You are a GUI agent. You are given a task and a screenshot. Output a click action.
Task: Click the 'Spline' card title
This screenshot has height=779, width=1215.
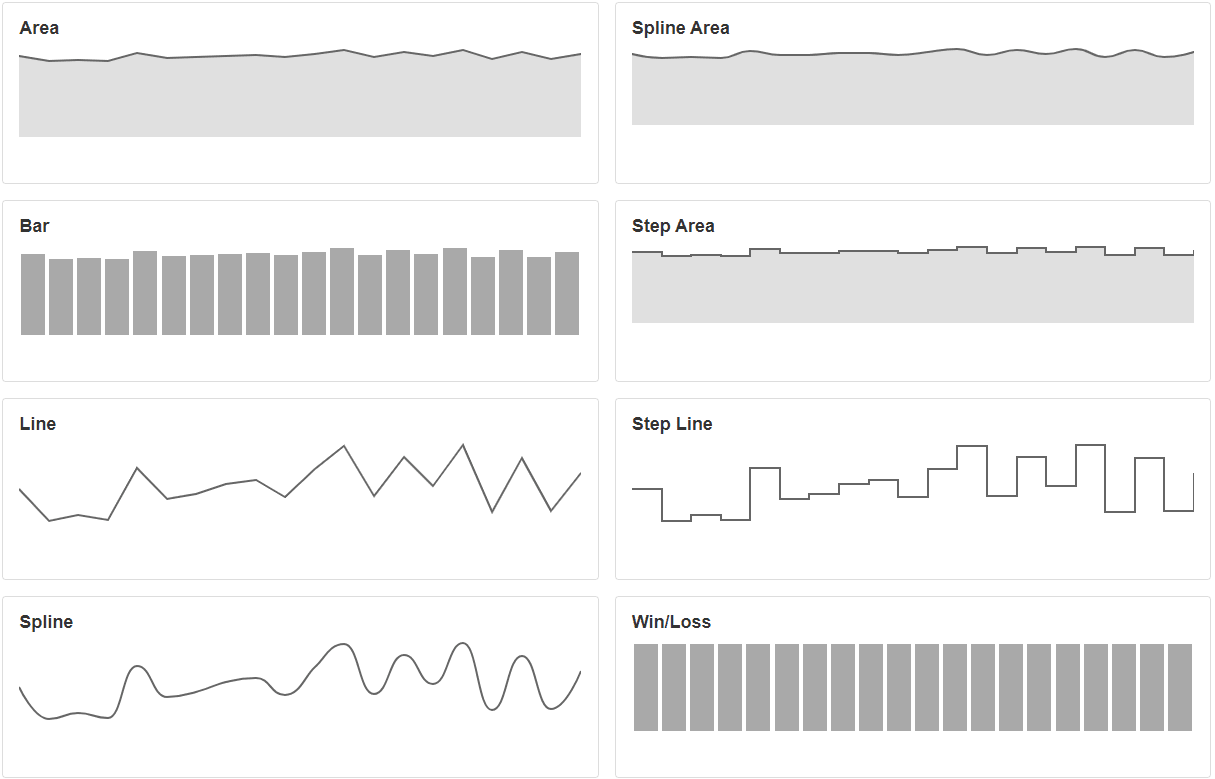[x=46, y=622]
